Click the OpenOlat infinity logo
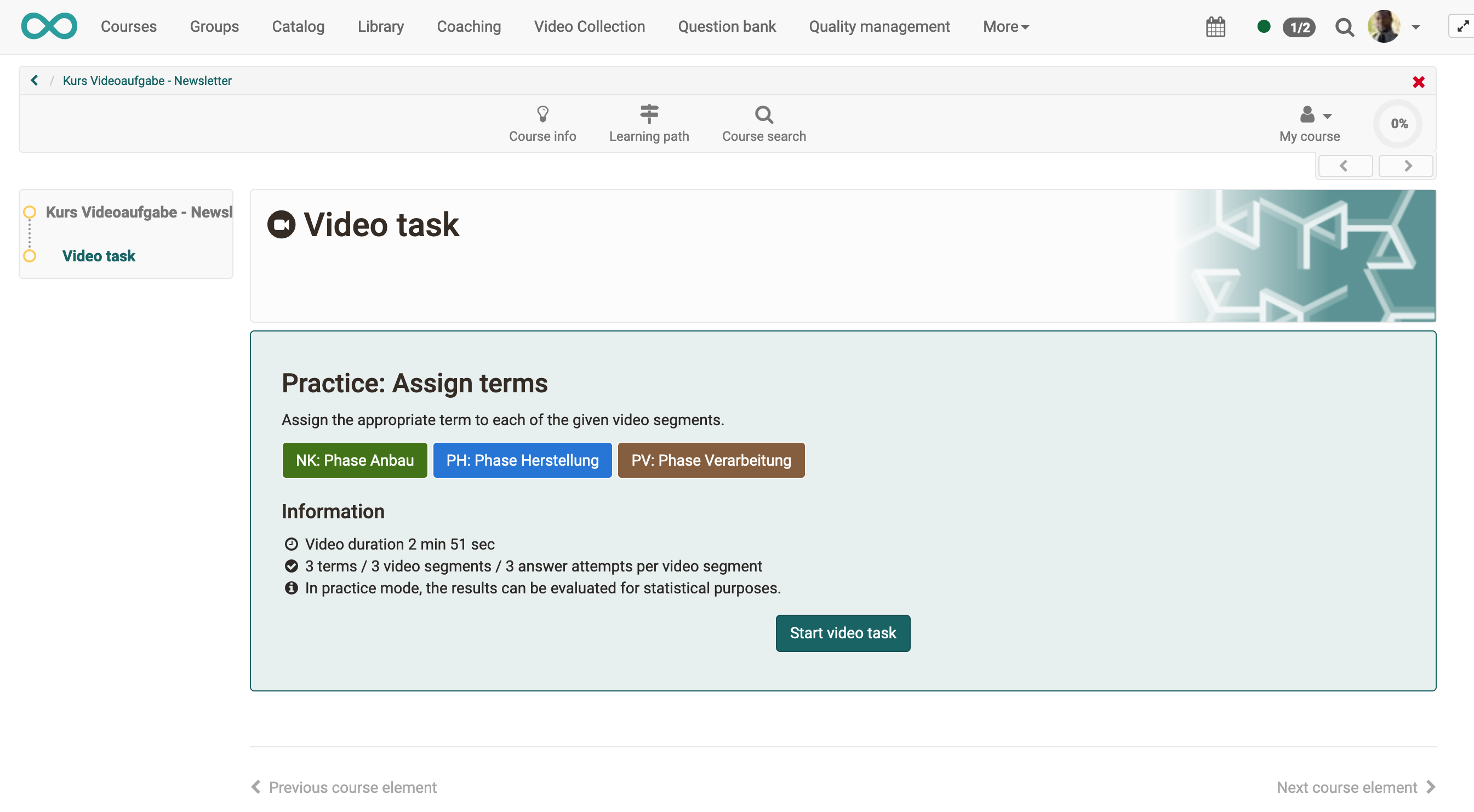 (x=49, y=26)
